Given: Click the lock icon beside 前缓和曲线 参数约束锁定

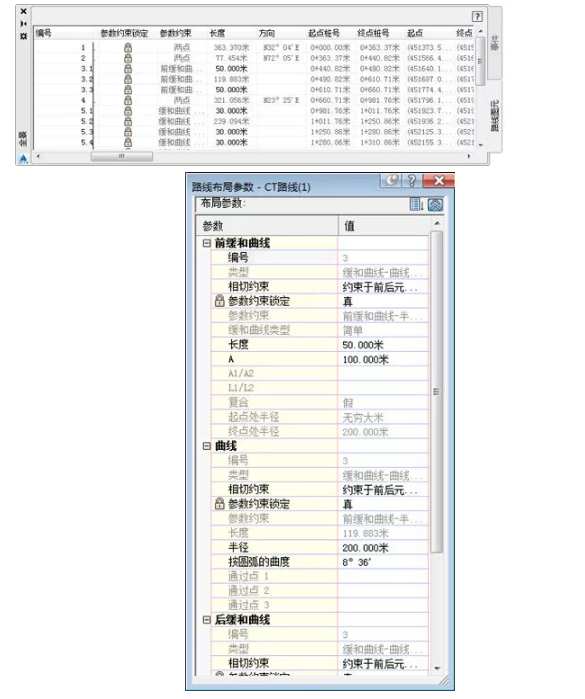Looking at the screenshot, I should click(219, 301).
